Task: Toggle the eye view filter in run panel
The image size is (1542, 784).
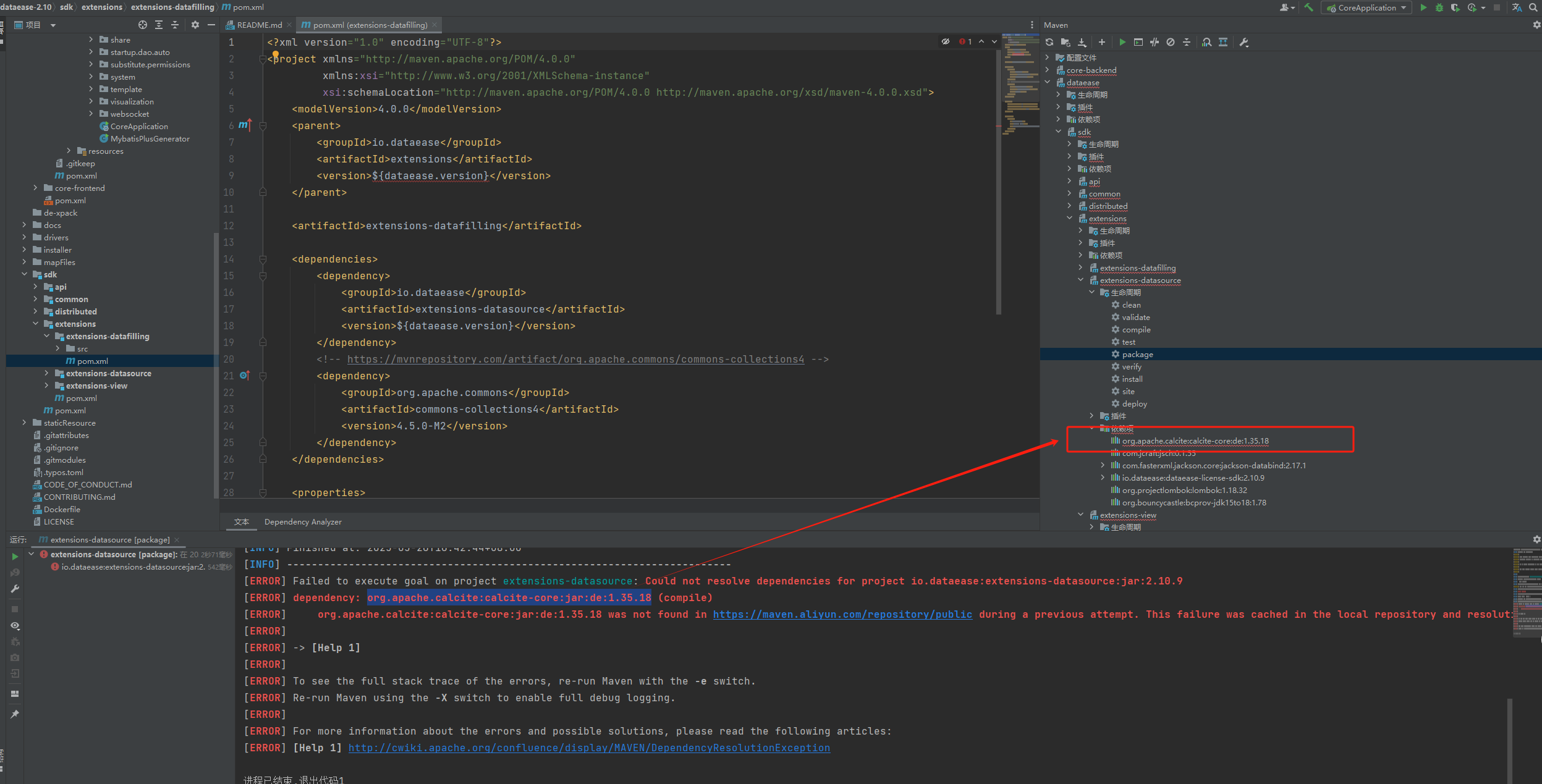Action: (15, 626)
